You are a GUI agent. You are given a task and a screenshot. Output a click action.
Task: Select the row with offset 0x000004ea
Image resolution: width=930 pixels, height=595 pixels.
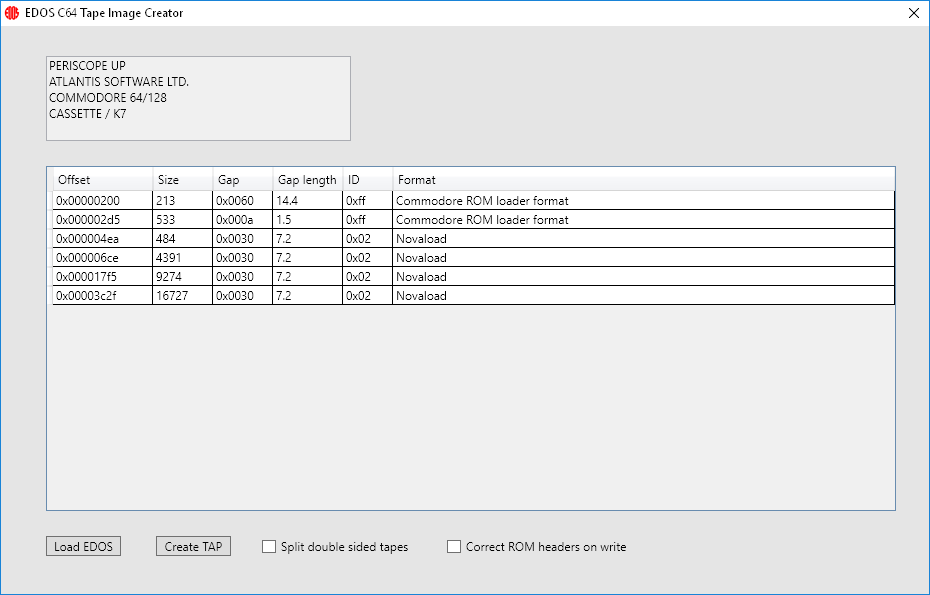[x=473, y=238]
